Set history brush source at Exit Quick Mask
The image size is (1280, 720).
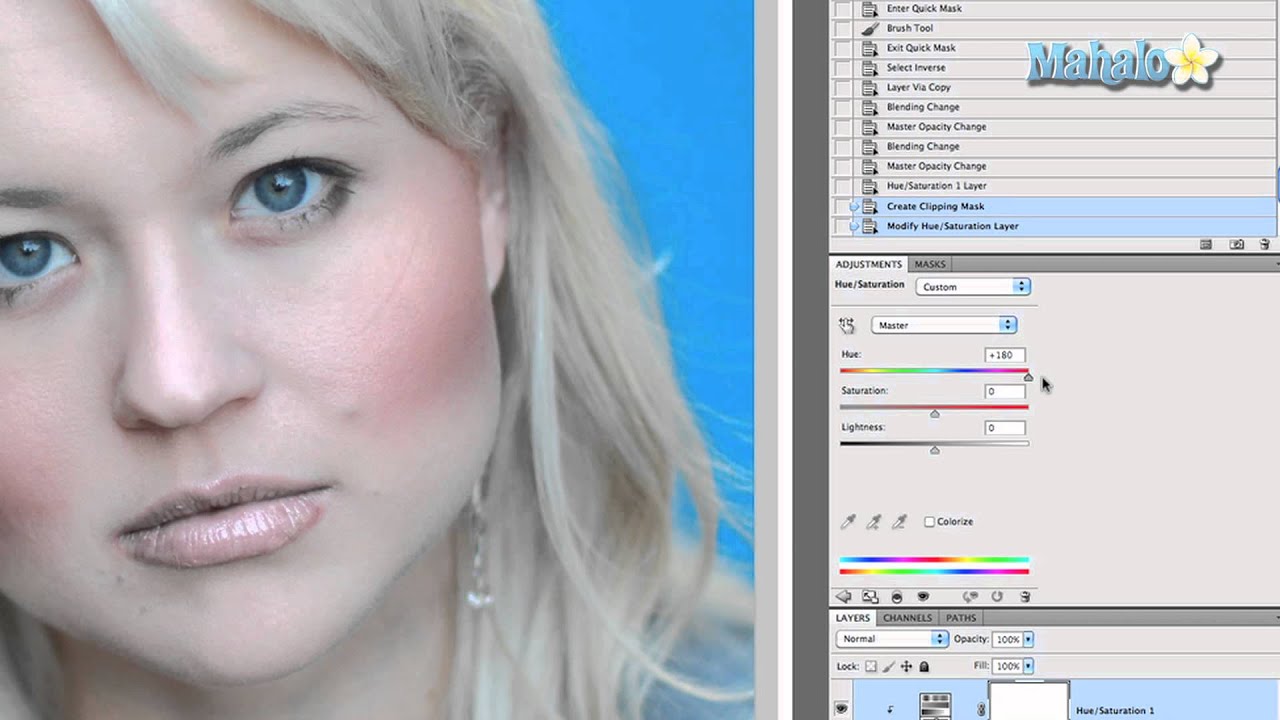pos(842,48)
